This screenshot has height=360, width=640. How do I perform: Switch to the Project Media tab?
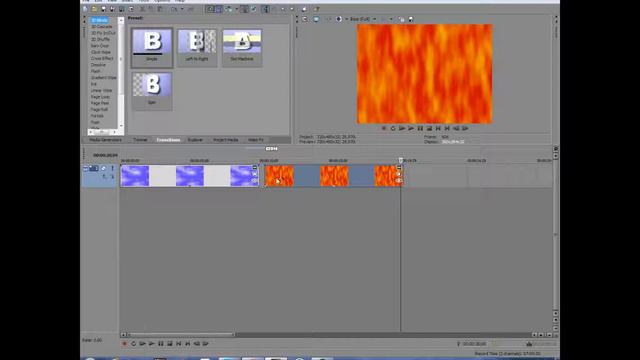coord(226,140)
